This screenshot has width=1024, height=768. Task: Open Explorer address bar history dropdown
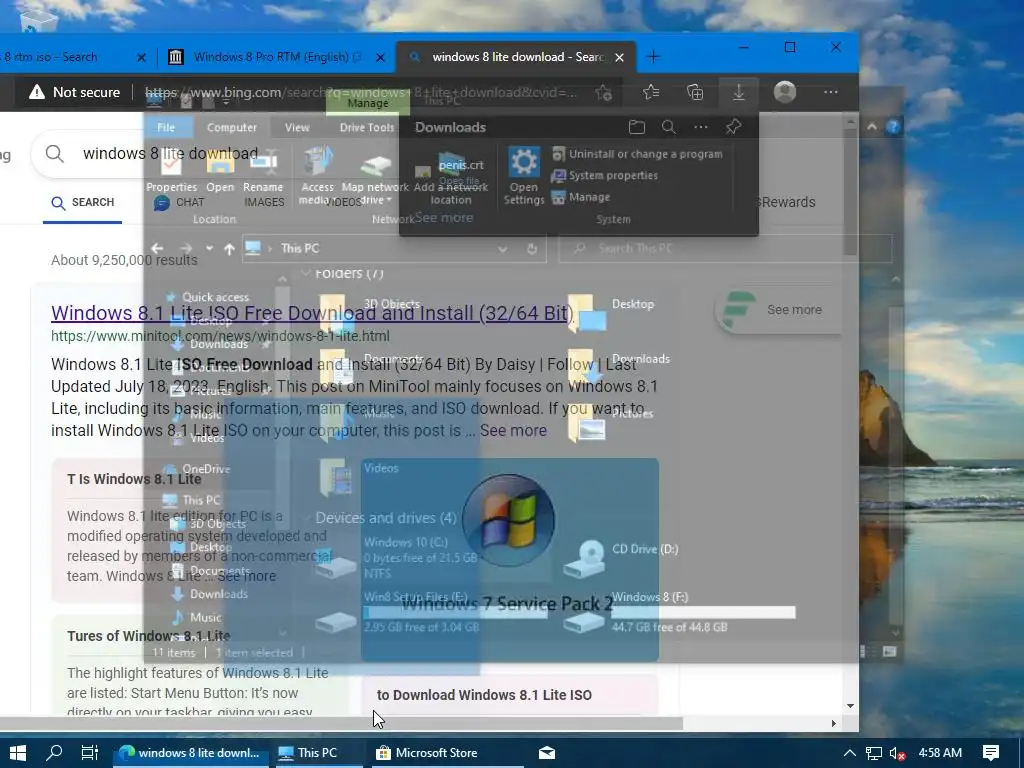(502, 249)
